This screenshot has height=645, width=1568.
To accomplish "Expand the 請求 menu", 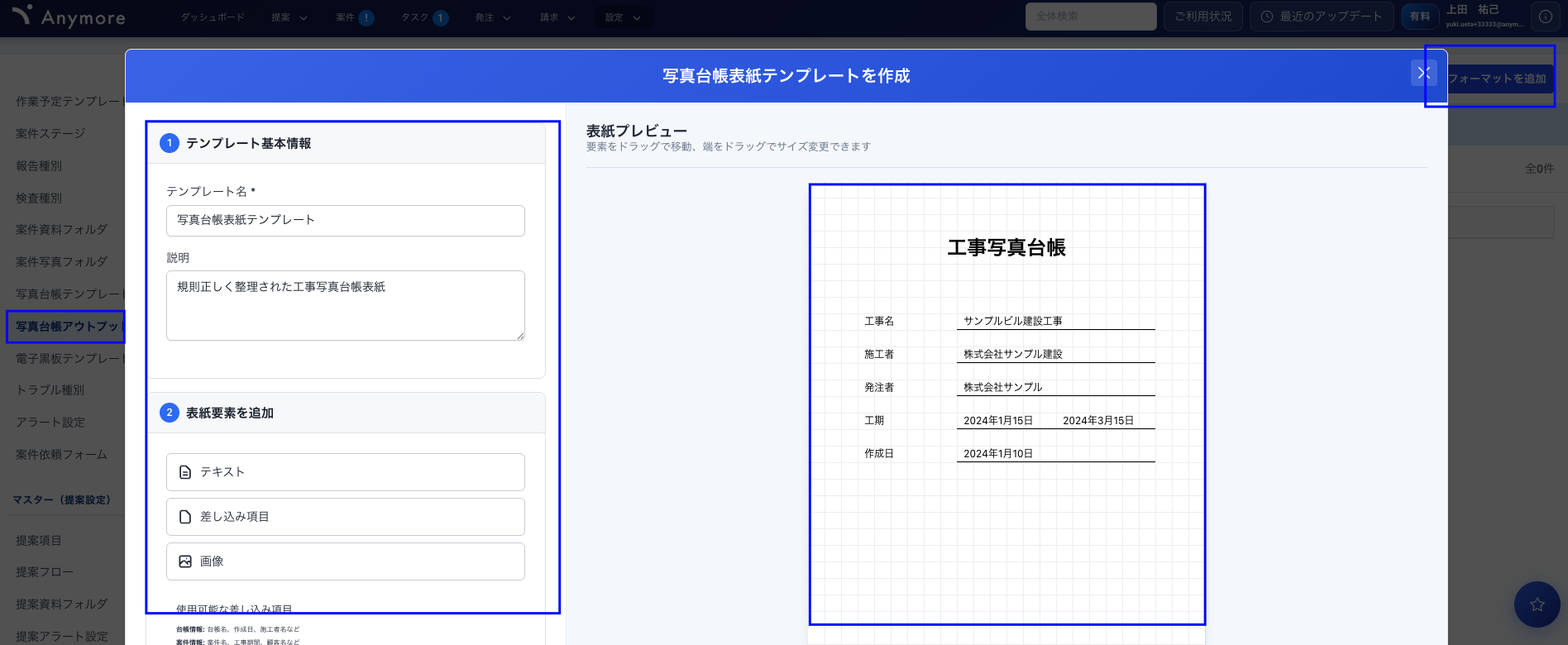I will pos(557,17).
